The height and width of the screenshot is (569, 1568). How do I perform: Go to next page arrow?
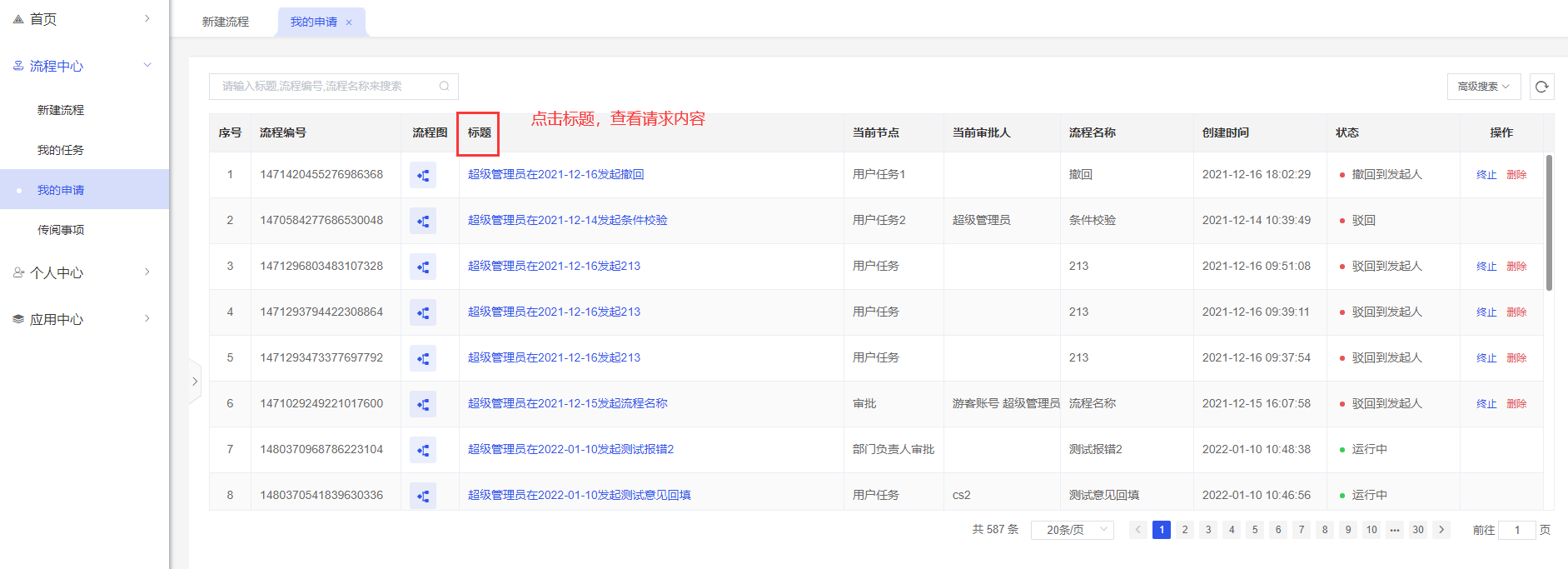coord(1441,530)
